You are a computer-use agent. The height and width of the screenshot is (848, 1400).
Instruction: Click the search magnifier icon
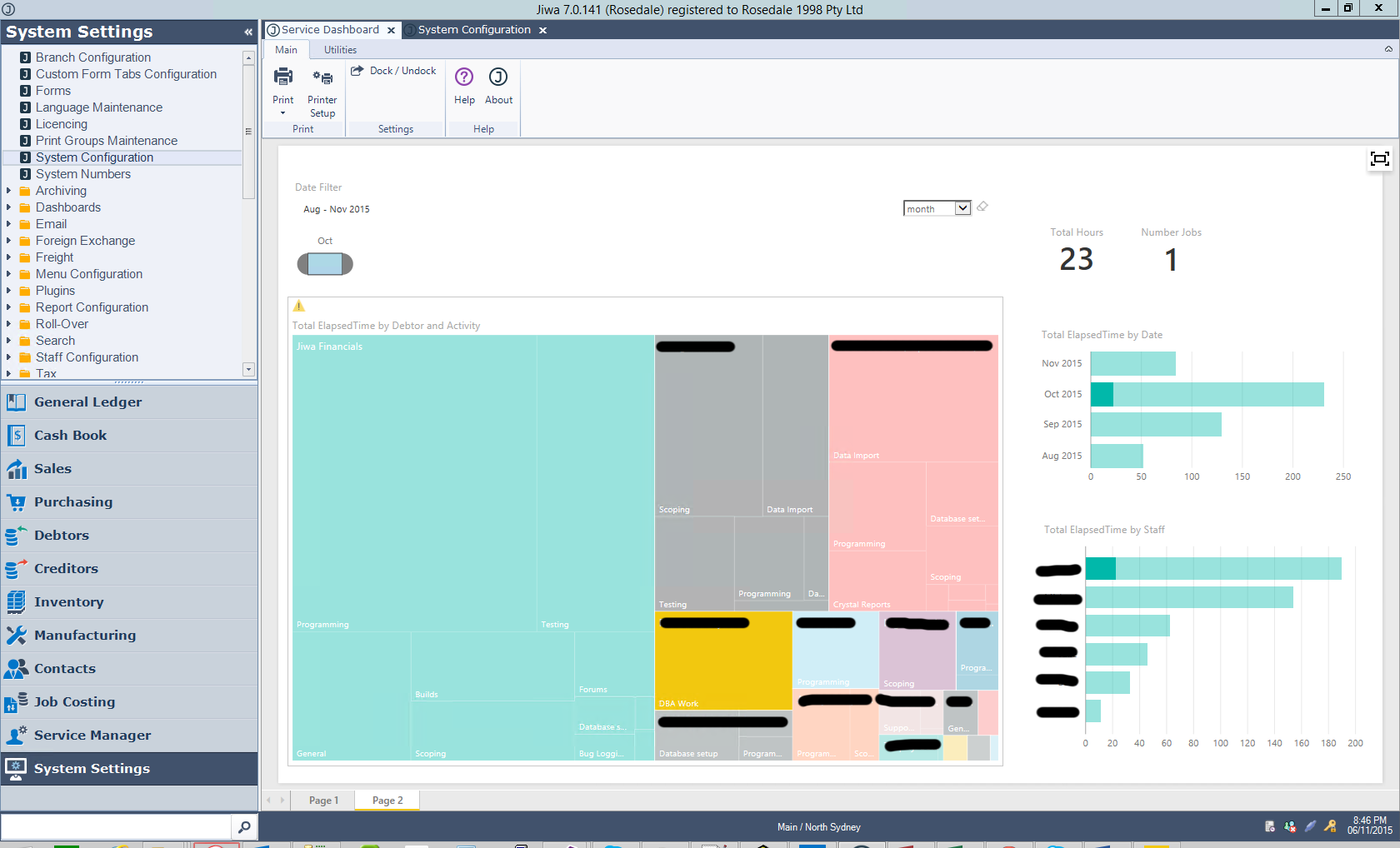coord(244,827)
